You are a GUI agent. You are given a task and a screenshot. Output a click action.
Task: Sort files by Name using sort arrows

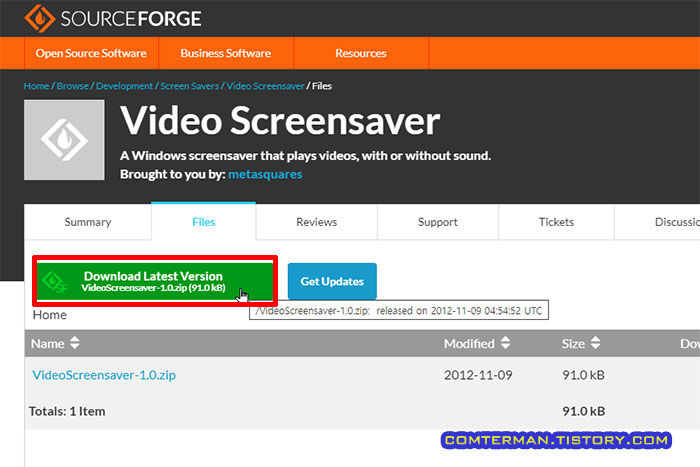point(75,343)
